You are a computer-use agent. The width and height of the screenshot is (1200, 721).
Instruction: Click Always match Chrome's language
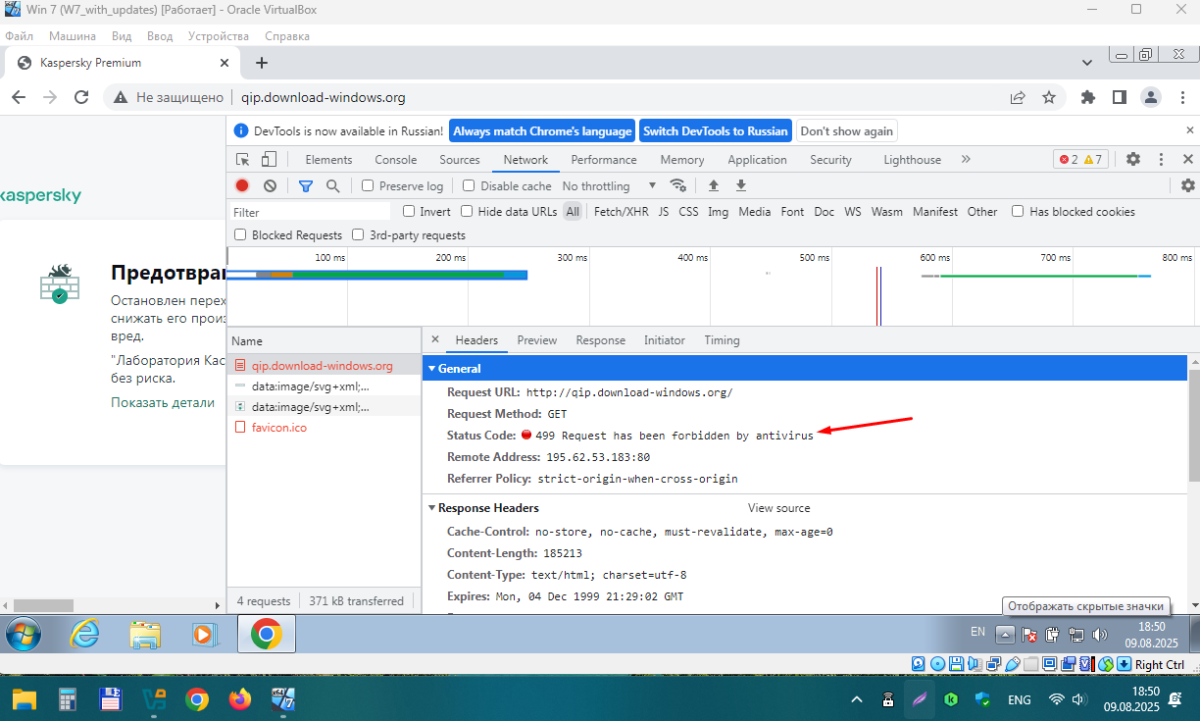tap(543, 131)
